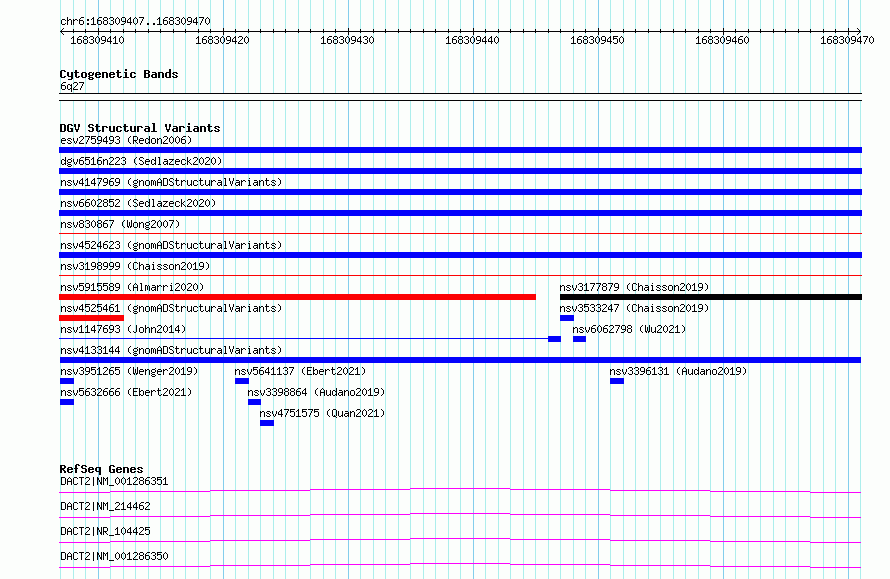This screenshot has height=579, width=890.
Task: Click the blue nsv3398864 block
Action: (x=254, y=402)
